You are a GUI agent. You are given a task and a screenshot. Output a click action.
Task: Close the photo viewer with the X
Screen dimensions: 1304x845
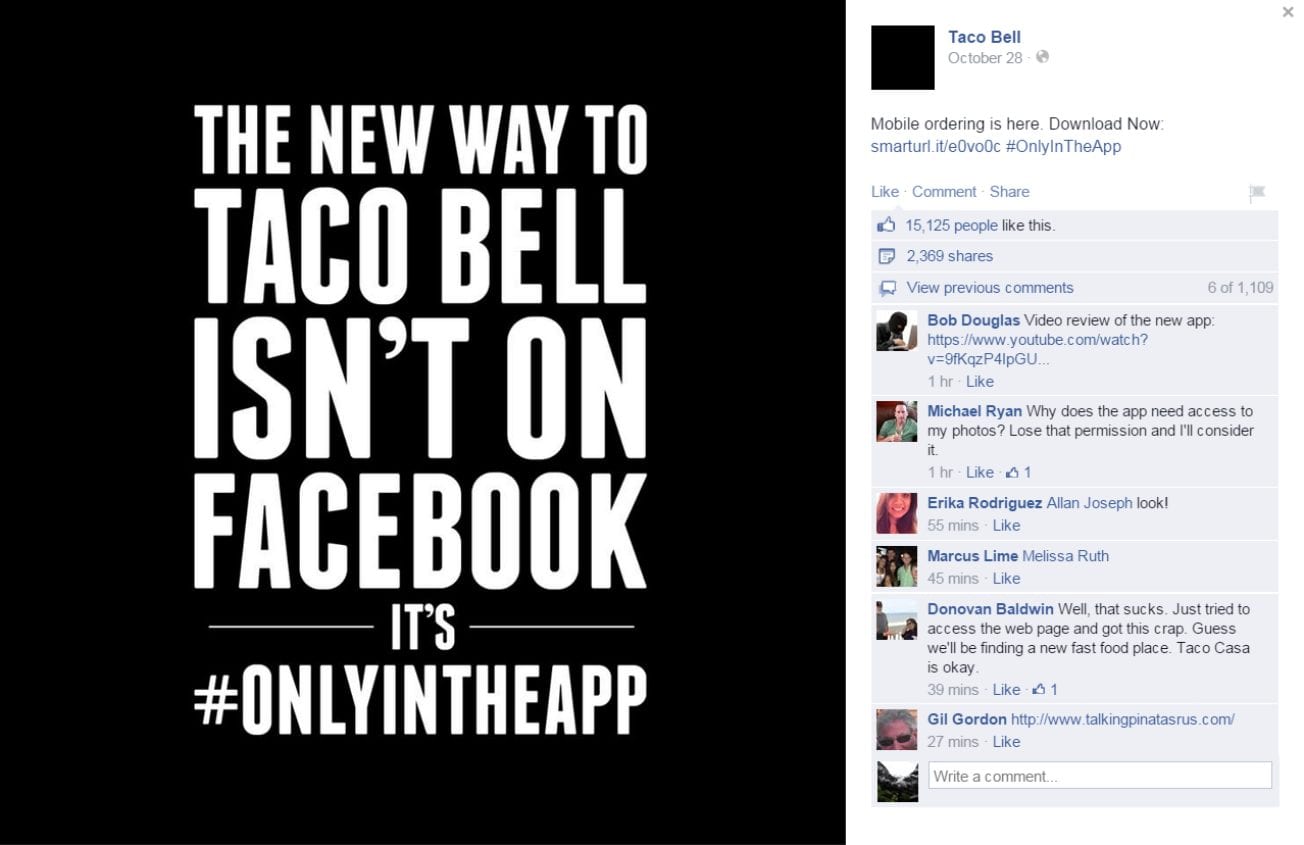[1288, 12]
